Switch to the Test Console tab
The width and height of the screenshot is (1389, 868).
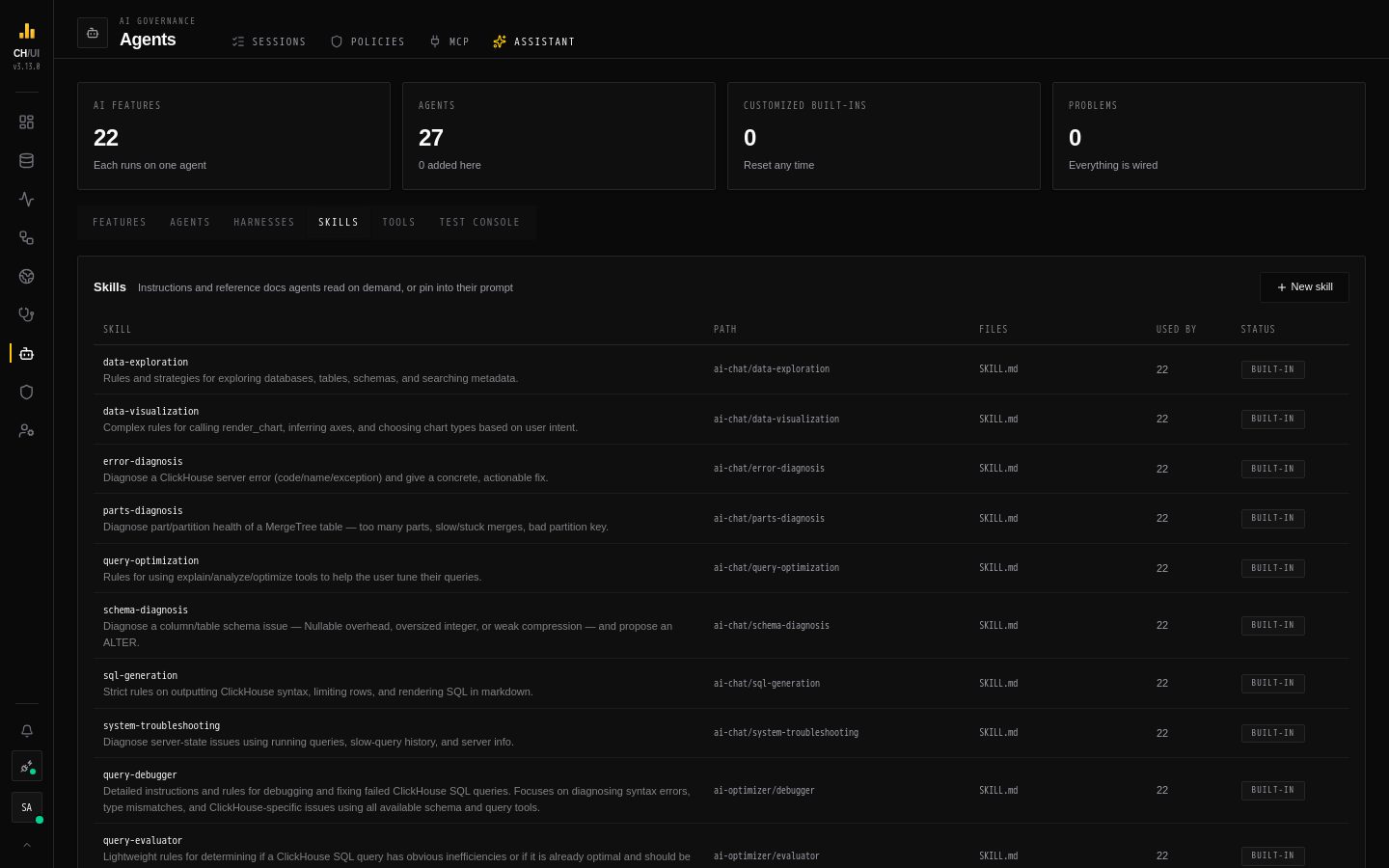tap(479, 223)
